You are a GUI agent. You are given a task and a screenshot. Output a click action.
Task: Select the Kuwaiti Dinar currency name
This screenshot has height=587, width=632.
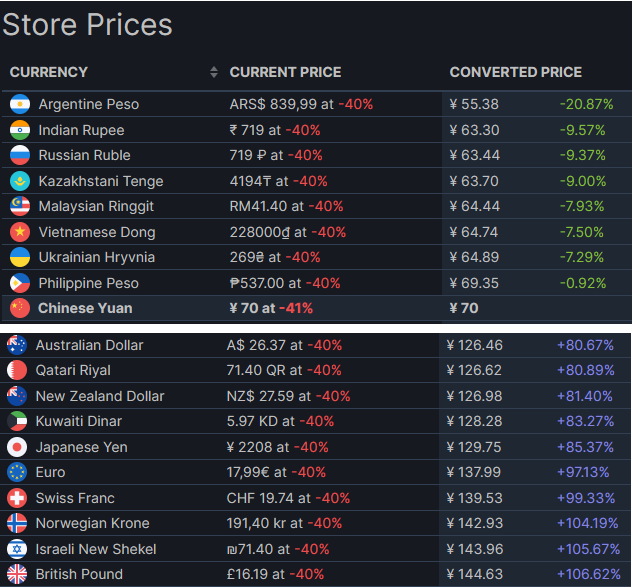coord(79,421)
